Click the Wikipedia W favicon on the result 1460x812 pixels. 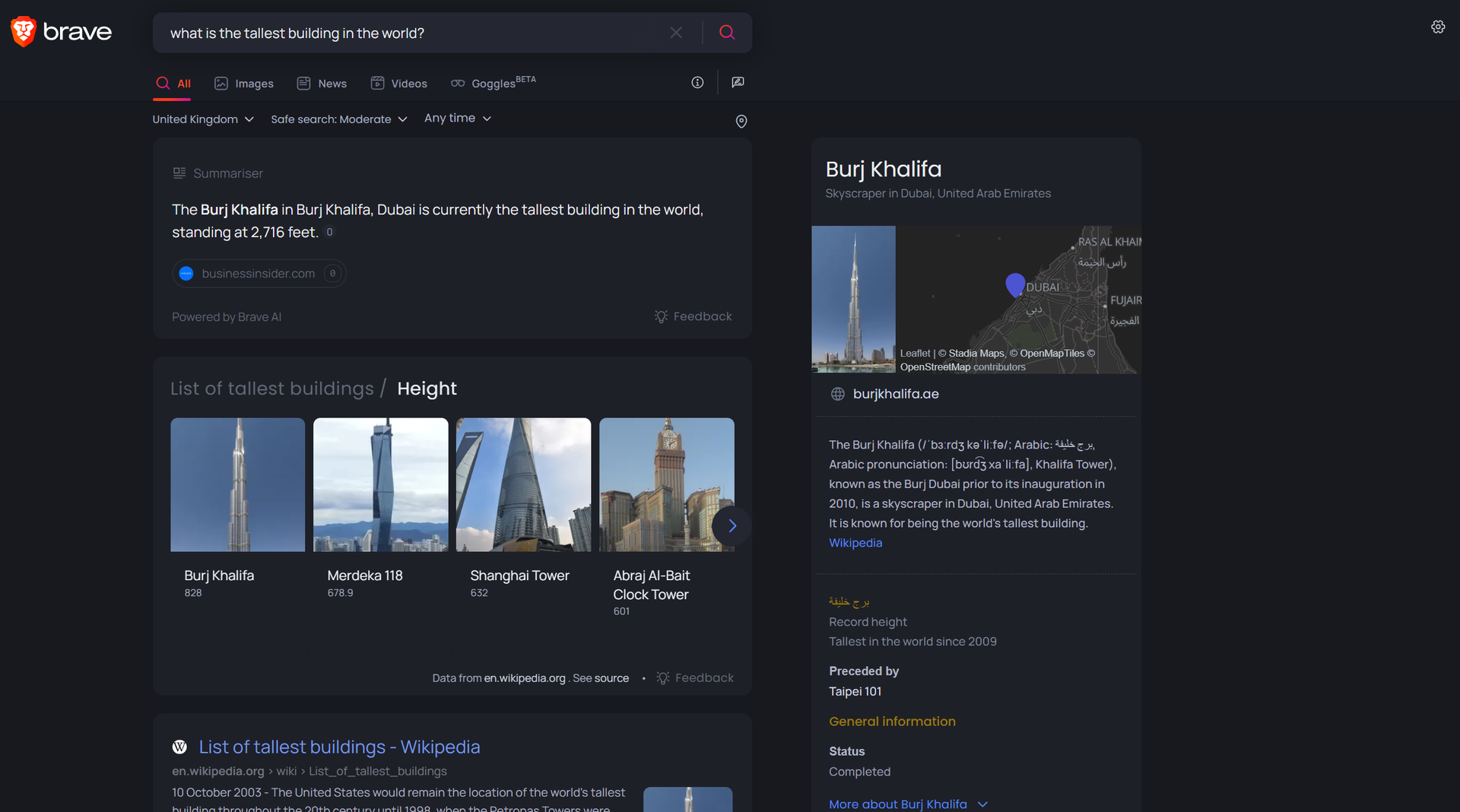click(x=179, y=747)
